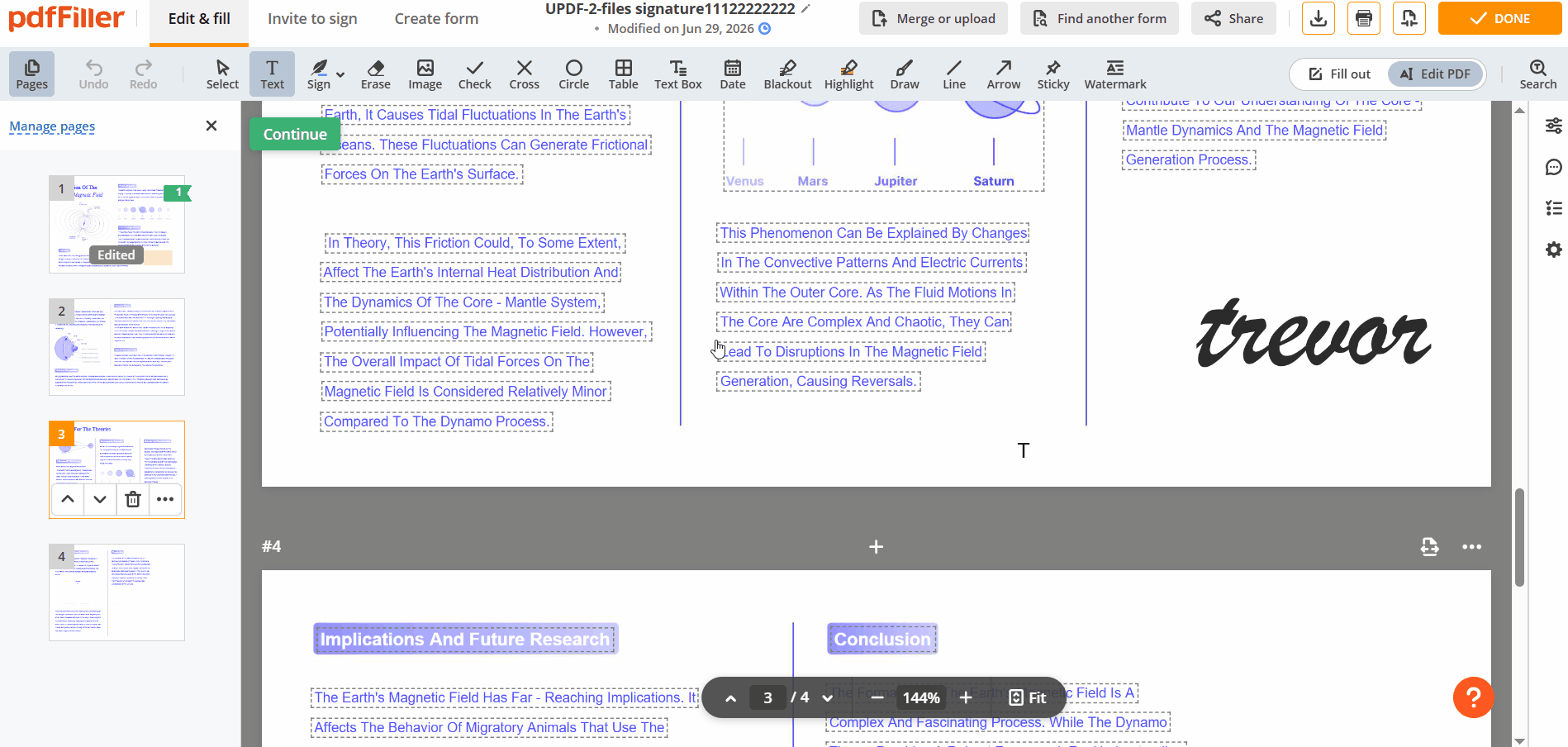The height and width of the screenshot is (747, 1568).
Task: Select page 2 thumbnail
Action: pyautogui.click(x=116, y=347)
